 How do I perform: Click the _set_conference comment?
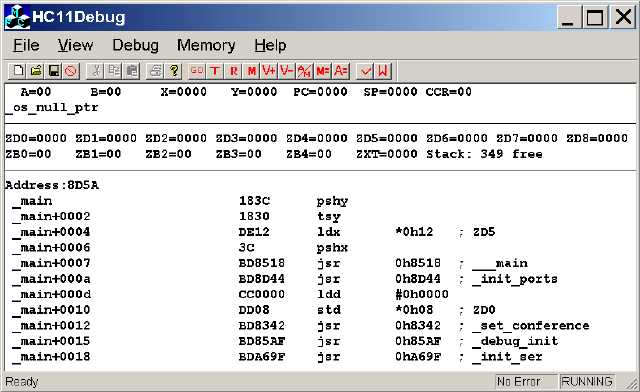pyautogui.click(x=531, y=325)
